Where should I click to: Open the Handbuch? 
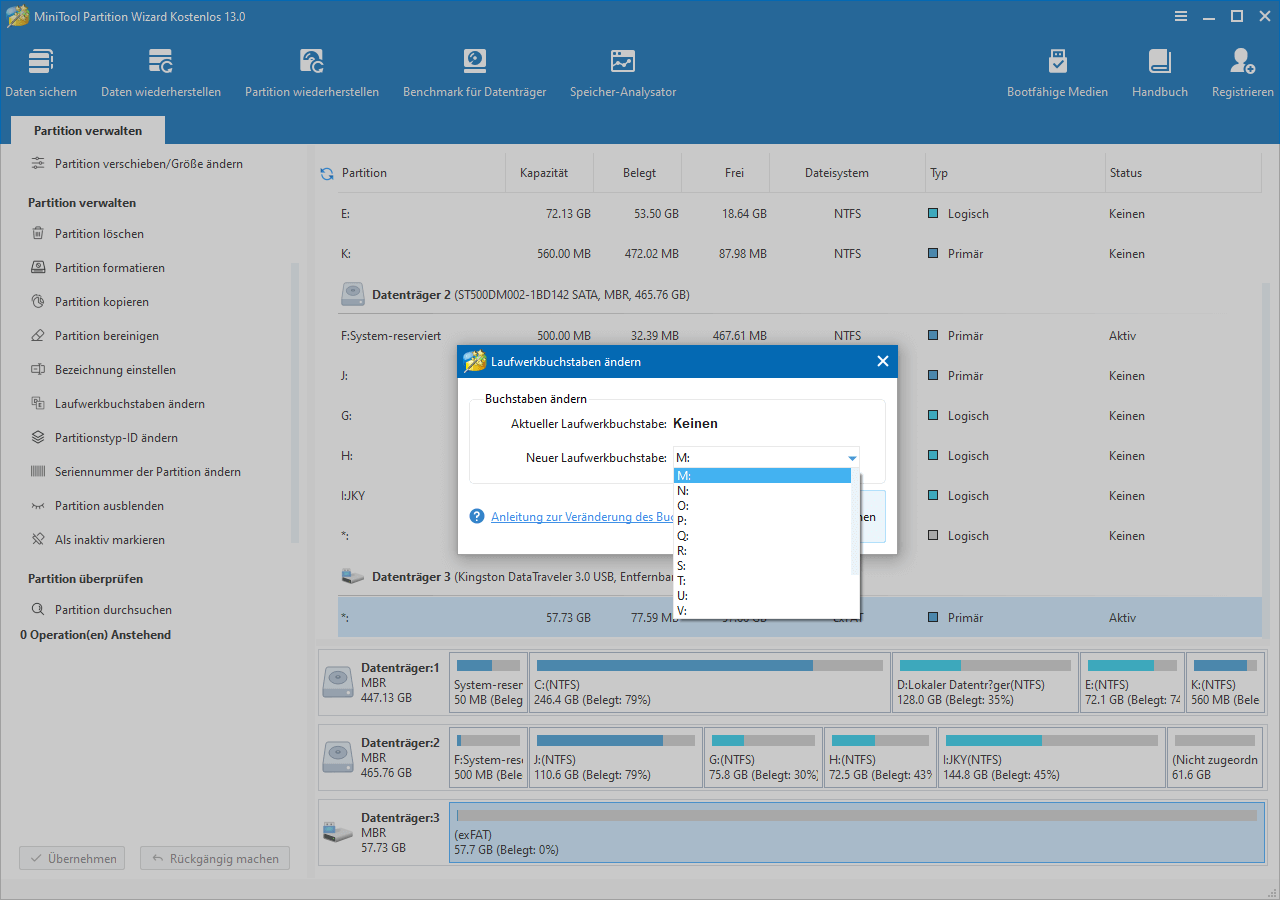pyautogui.click(x=1159, y=70)
